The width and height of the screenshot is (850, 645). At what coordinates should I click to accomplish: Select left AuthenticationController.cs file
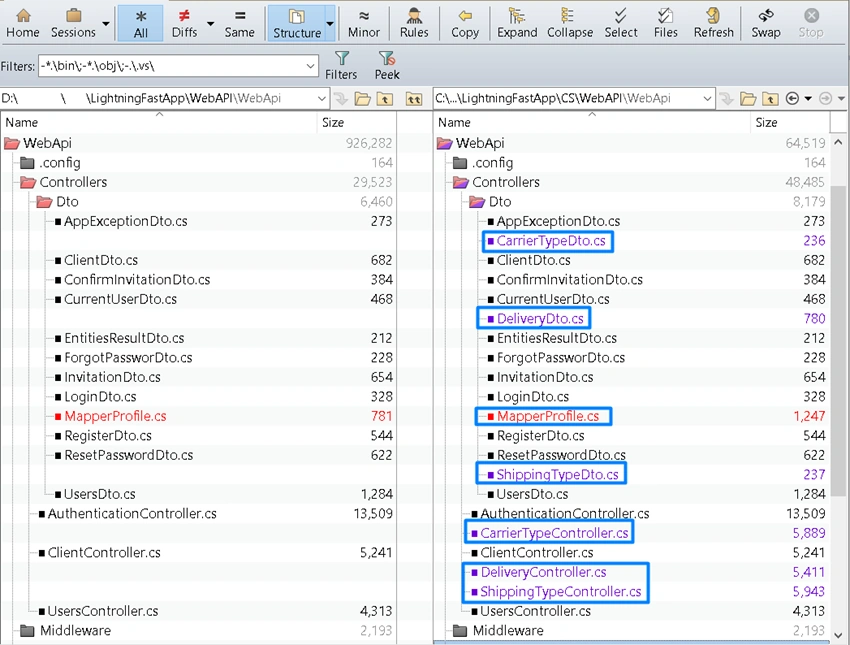pyautogui.click(x=132, y=514)
